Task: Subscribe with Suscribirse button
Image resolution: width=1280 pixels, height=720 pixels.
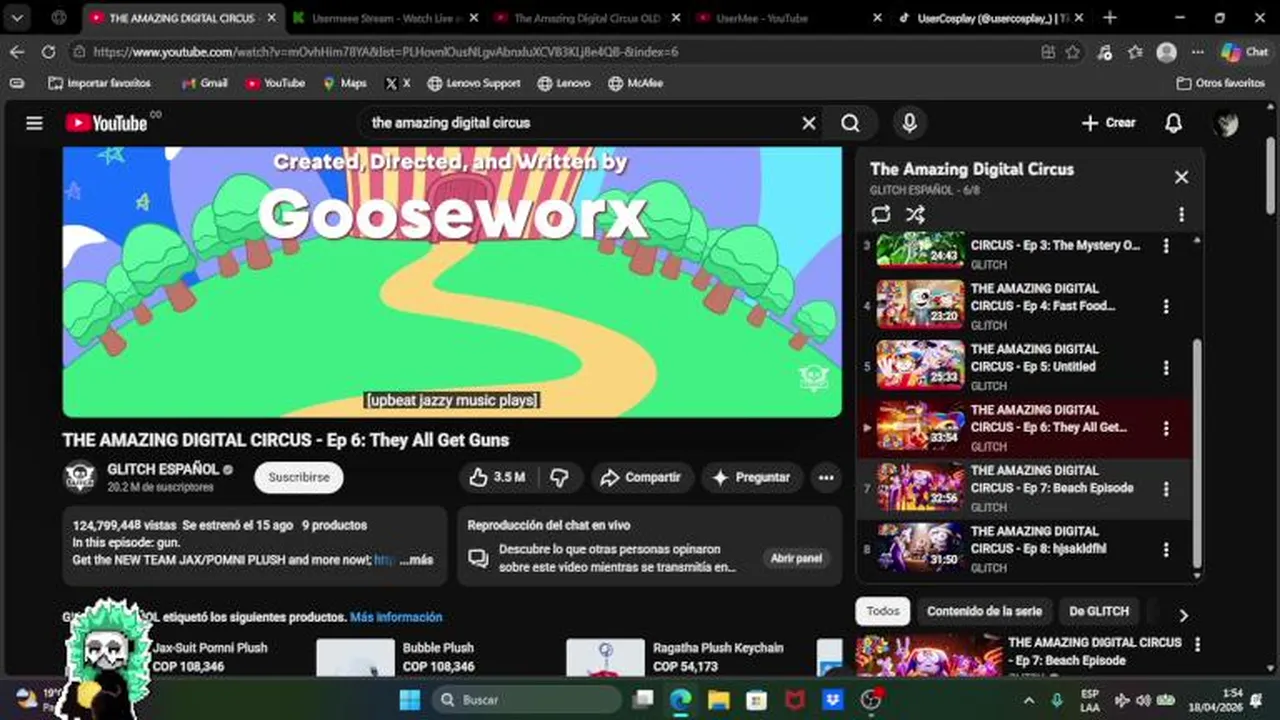Action: coord(299,478)
